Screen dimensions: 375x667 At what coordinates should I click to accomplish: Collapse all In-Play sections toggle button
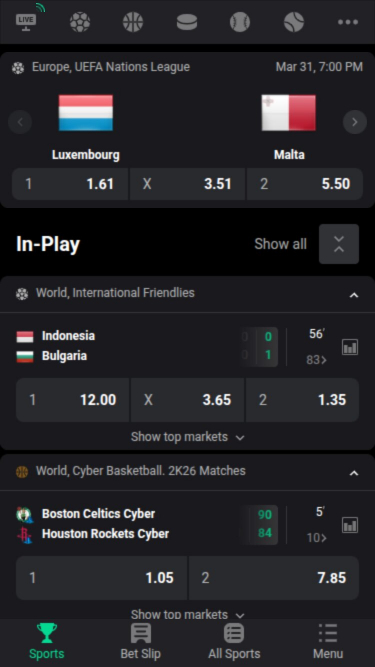tap(339, 244)
